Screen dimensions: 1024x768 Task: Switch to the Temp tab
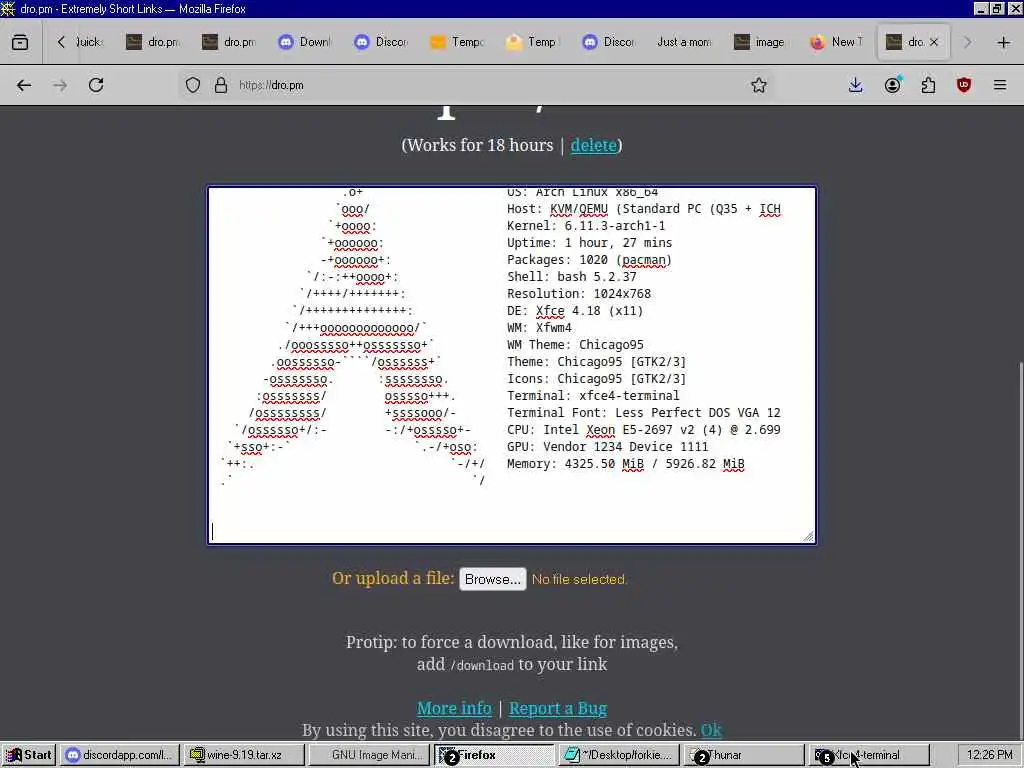(533, 42)
